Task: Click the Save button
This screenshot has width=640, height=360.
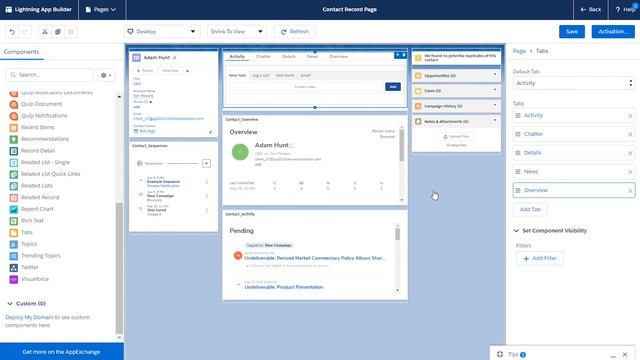Action: pyautogui.click(x=572, y=31)
